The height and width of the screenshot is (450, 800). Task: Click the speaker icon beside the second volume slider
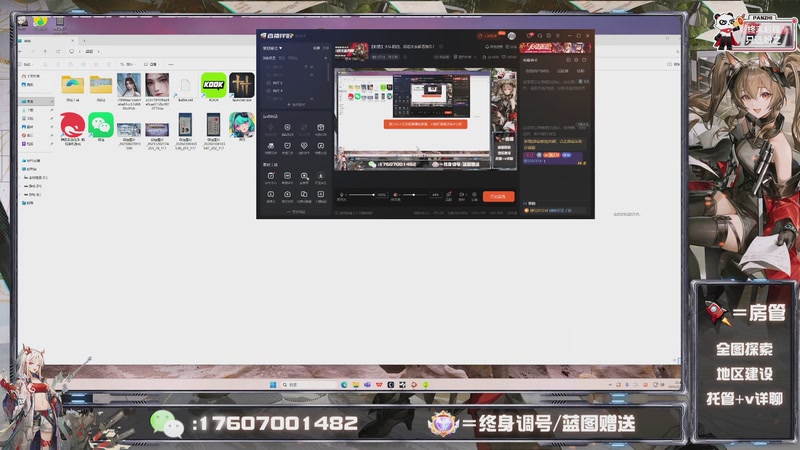pos(395,195)
